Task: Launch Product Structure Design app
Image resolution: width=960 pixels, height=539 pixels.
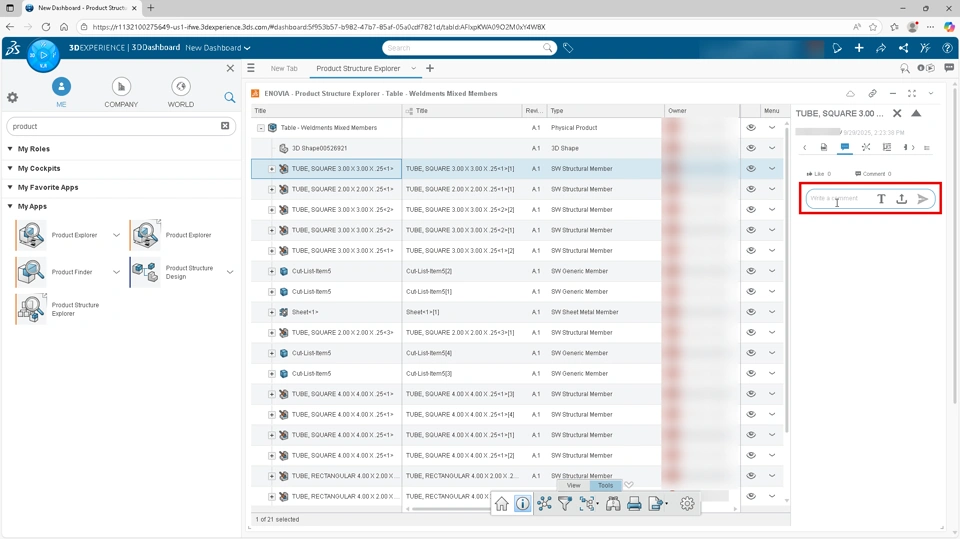Action: [144, 272]
